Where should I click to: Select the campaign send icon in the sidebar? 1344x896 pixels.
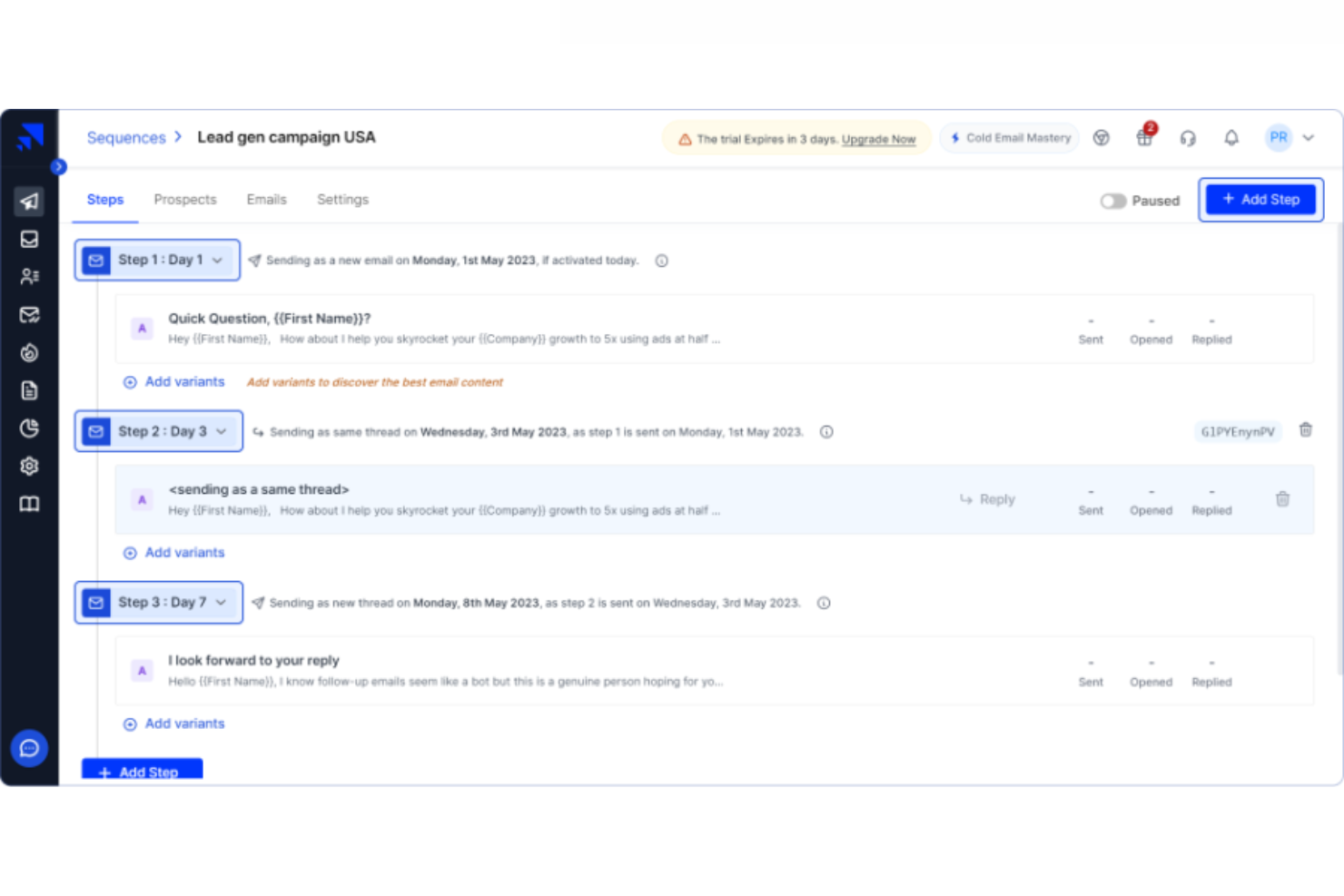(x=30, y=201)
